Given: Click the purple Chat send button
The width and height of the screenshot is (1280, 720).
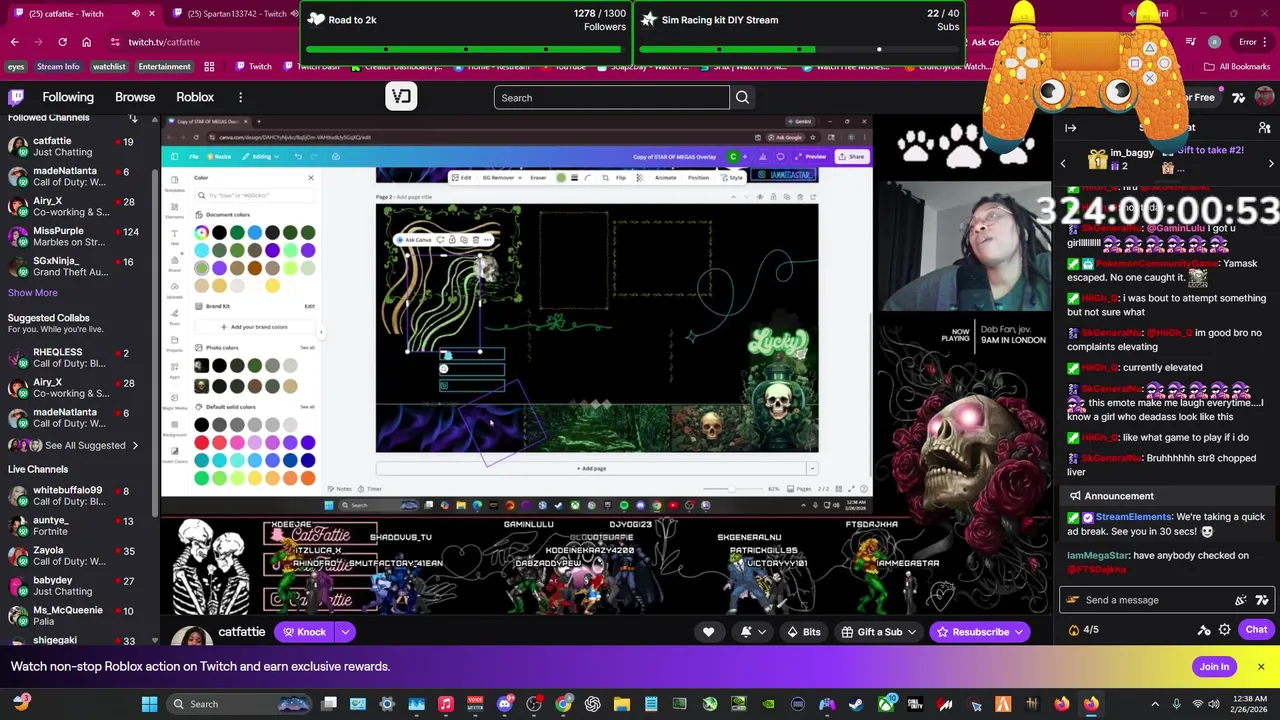Looking at the screenshot, I should click(x=1256, y=630).
